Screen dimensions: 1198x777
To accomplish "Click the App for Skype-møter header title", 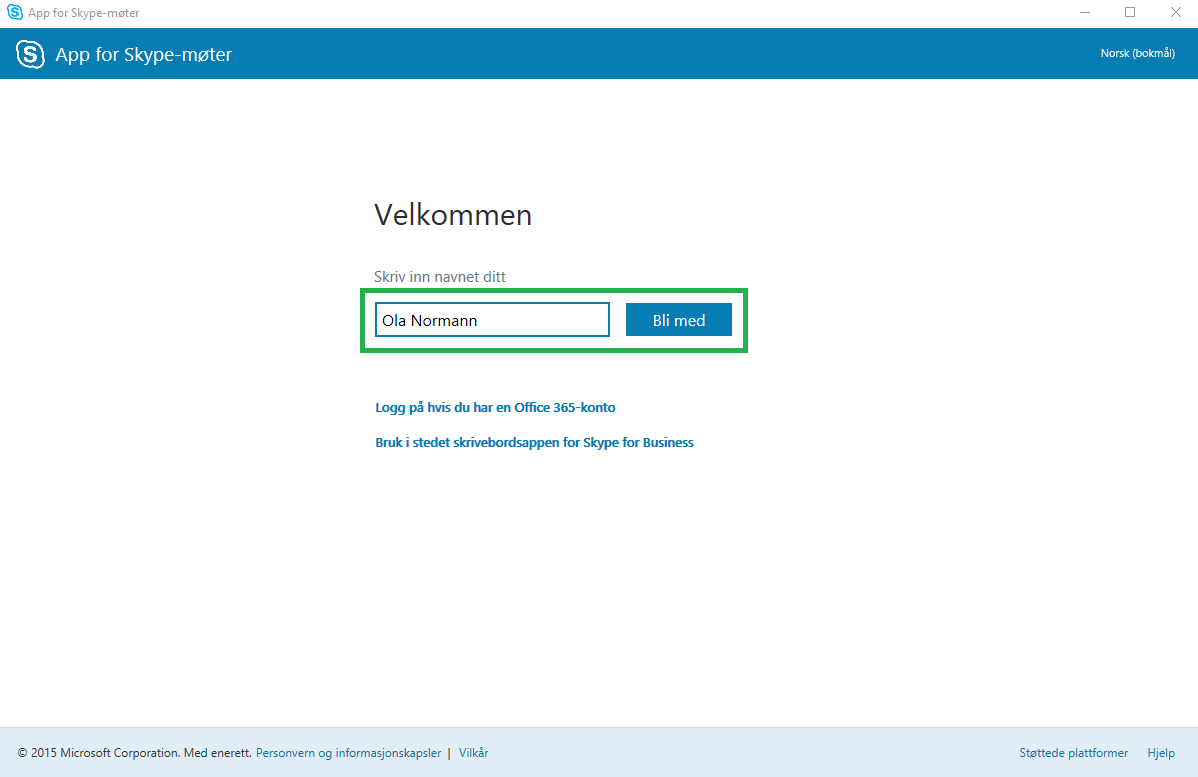I will 144,54.
